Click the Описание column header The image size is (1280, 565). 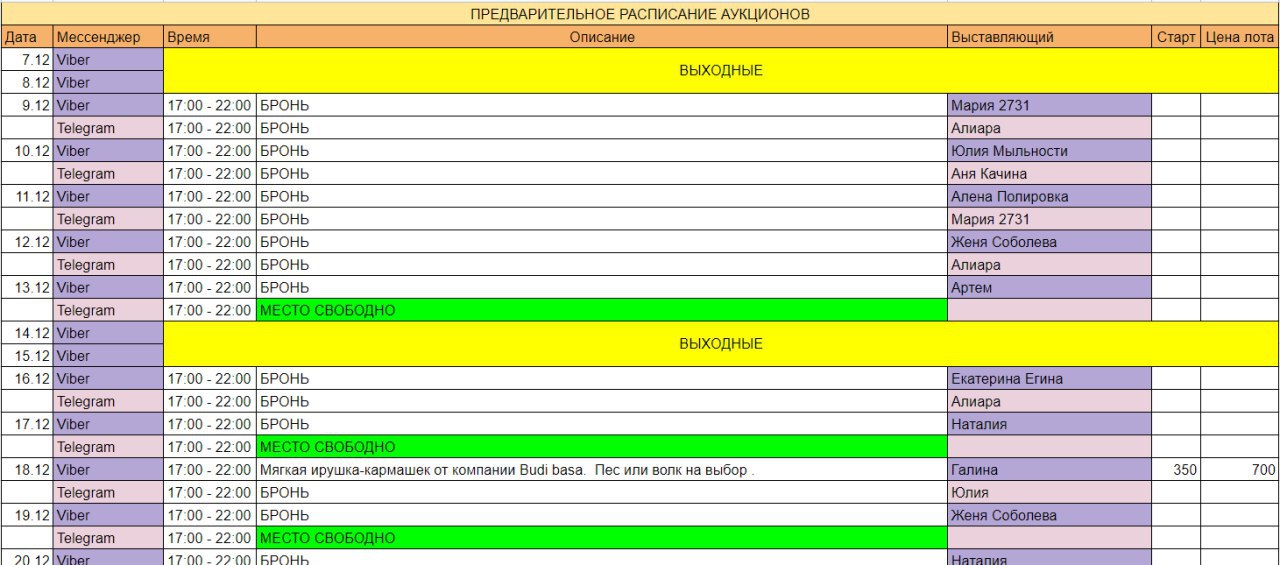(602, 37)
